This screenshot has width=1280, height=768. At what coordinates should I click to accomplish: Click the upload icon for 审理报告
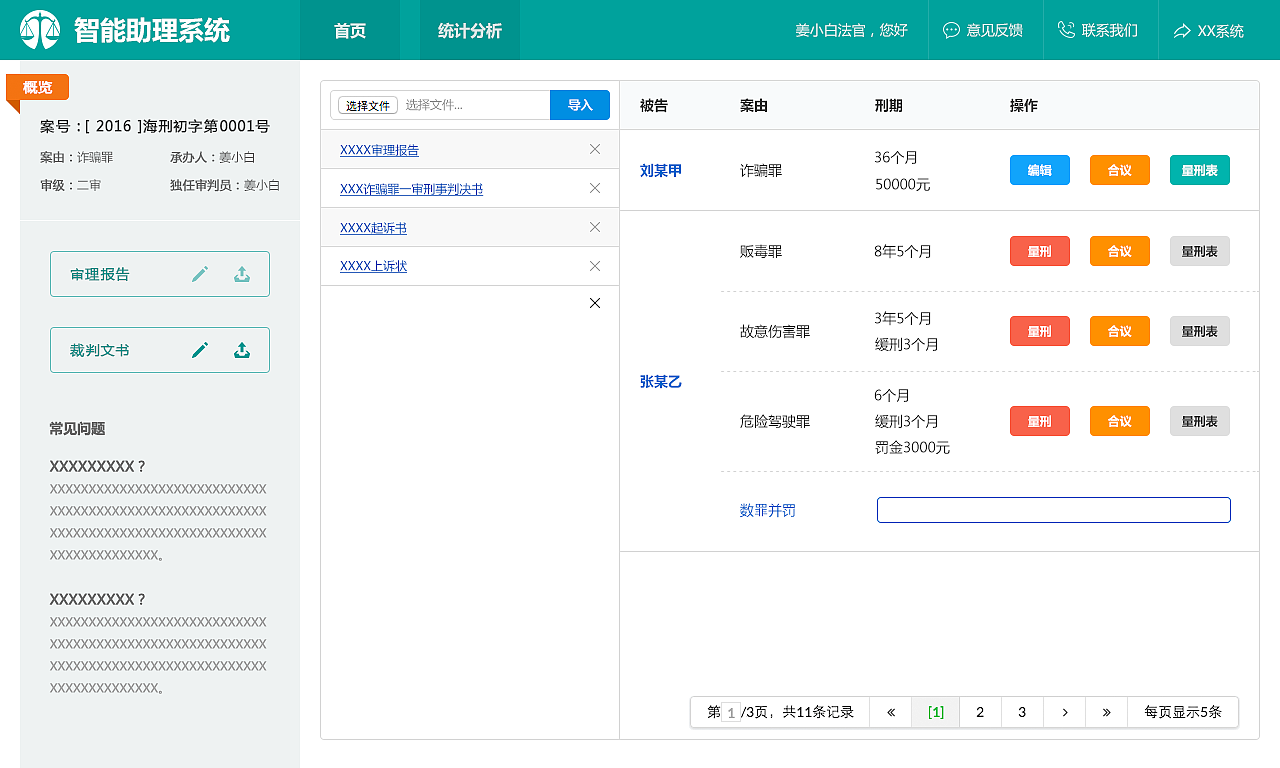coord(242,274)
